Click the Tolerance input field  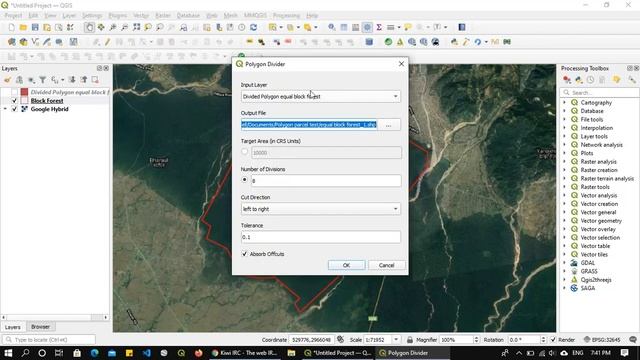(x=320, y=237)
